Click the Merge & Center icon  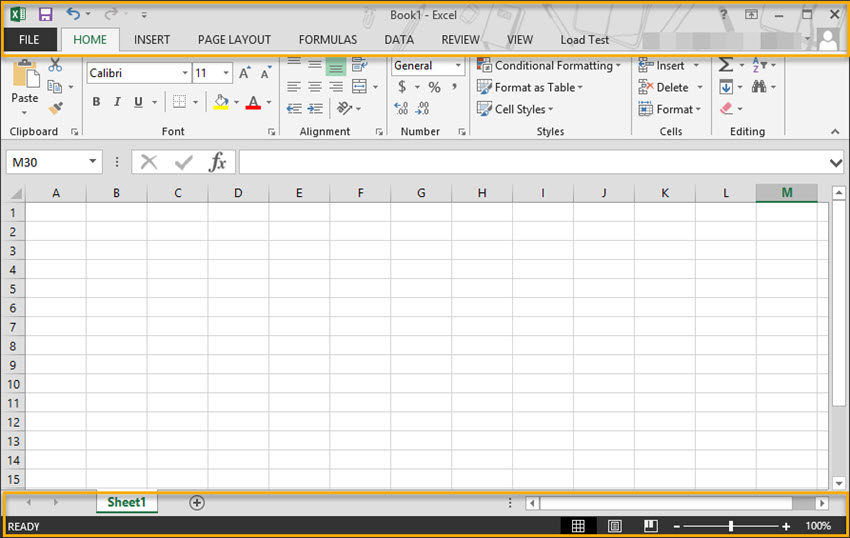coord(359,87)
